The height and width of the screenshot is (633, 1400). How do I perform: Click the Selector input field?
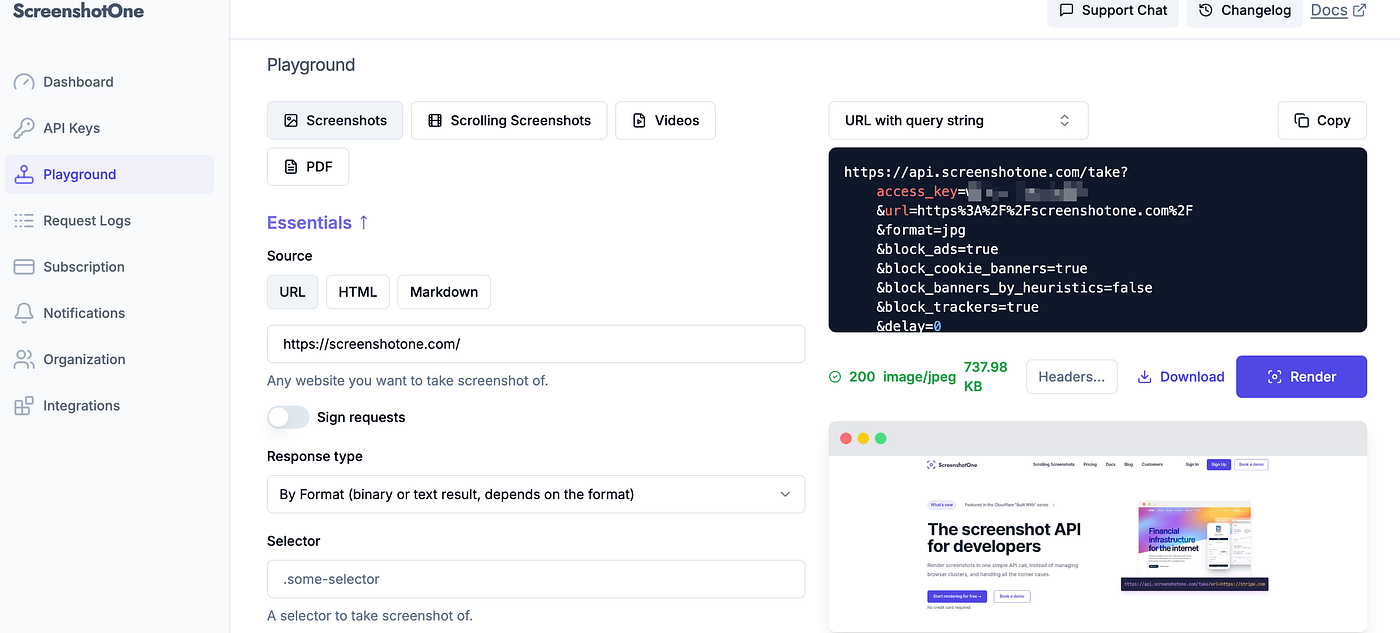[x=535, y=579]
